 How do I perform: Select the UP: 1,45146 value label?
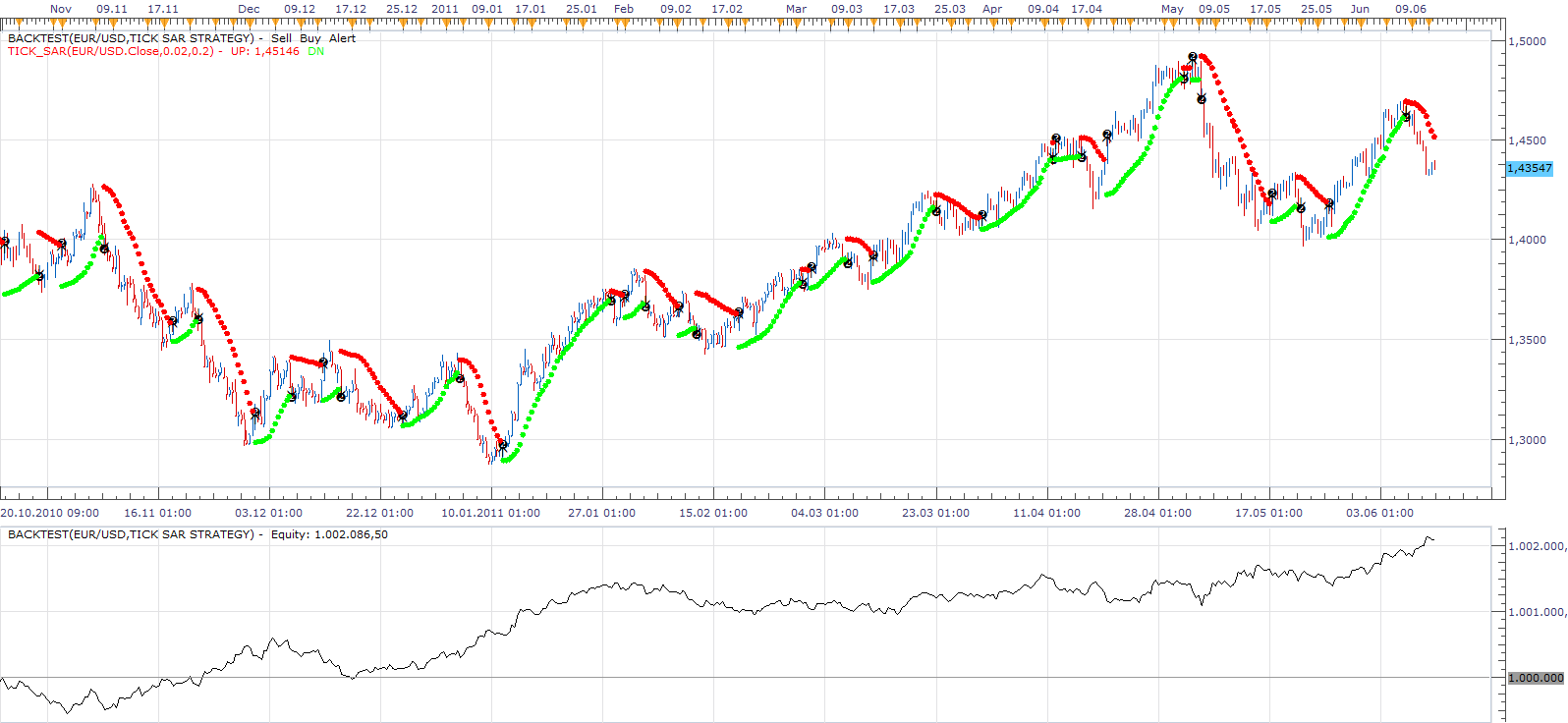tap(265, 51)
